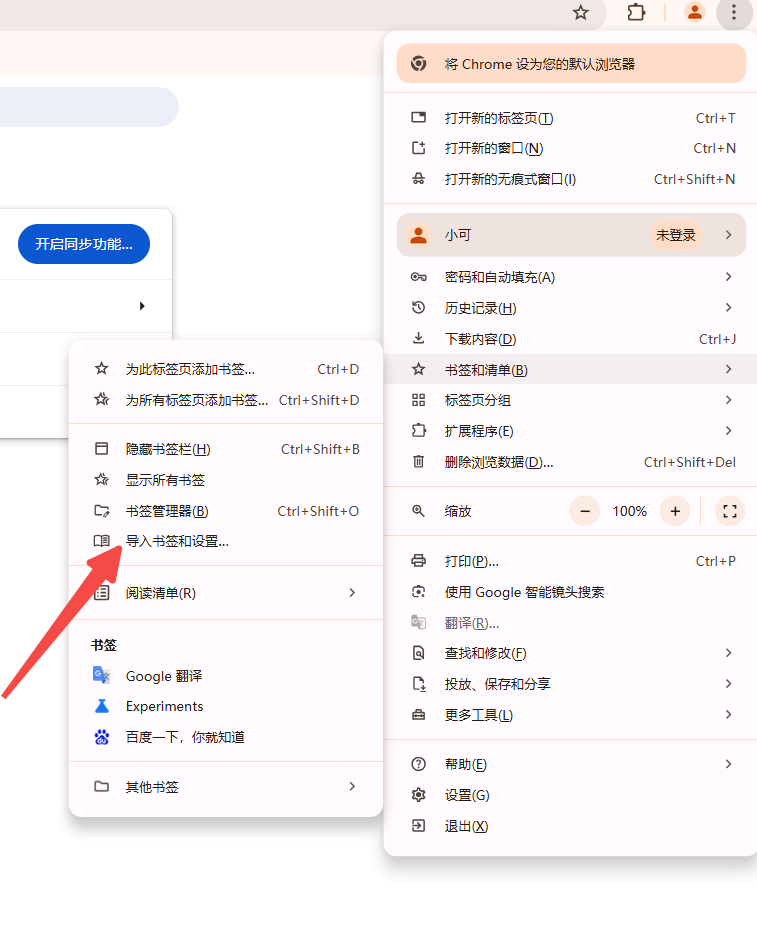This screenshot has width=757, height=952.
Task: Click the bookmark star icon in toolbar
Action: tap(581, 13)
